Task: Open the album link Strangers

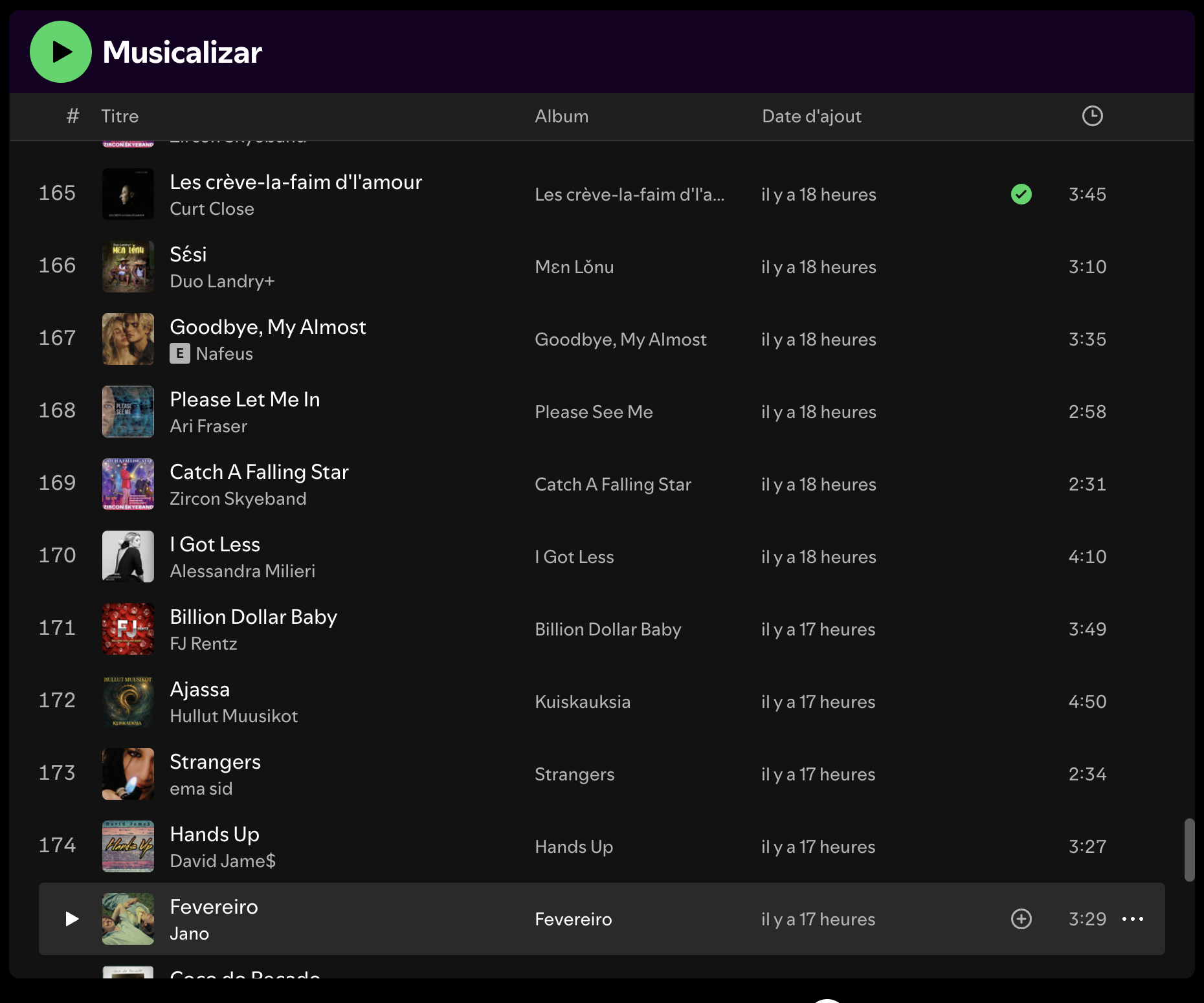Action: click(x=574, y=775)
